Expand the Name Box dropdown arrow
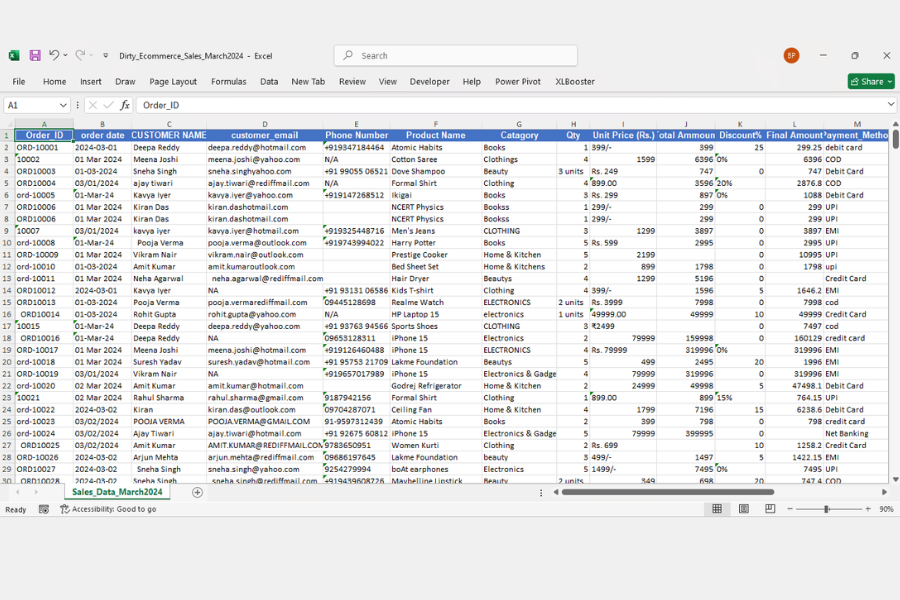Image resolution: width=900 pixels, height=600 pixels. tap(63, 105)
